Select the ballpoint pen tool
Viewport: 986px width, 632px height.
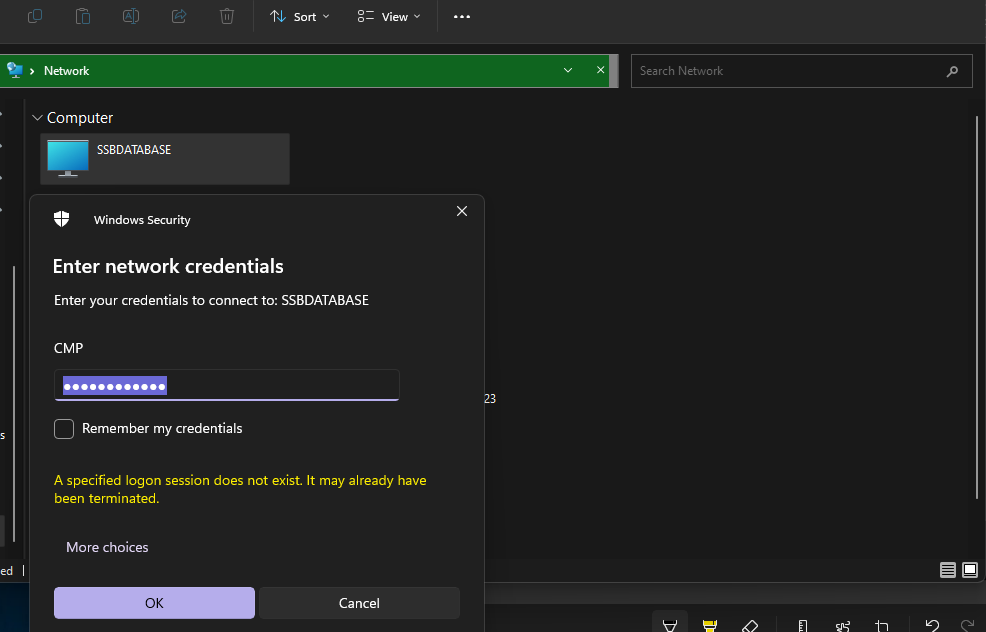669,626
